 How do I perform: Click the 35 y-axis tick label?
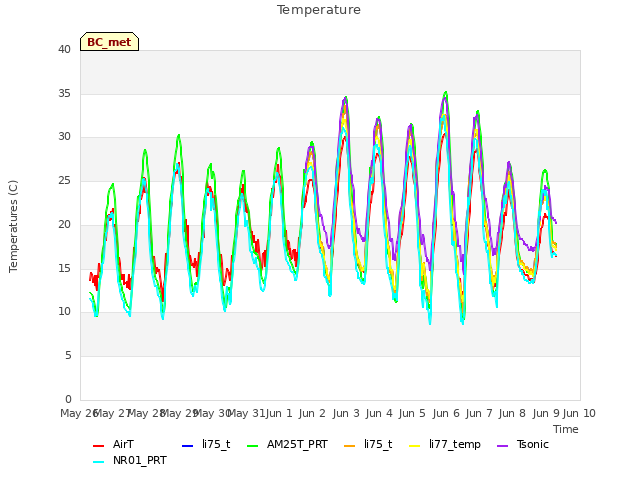(x=64, y=93)
